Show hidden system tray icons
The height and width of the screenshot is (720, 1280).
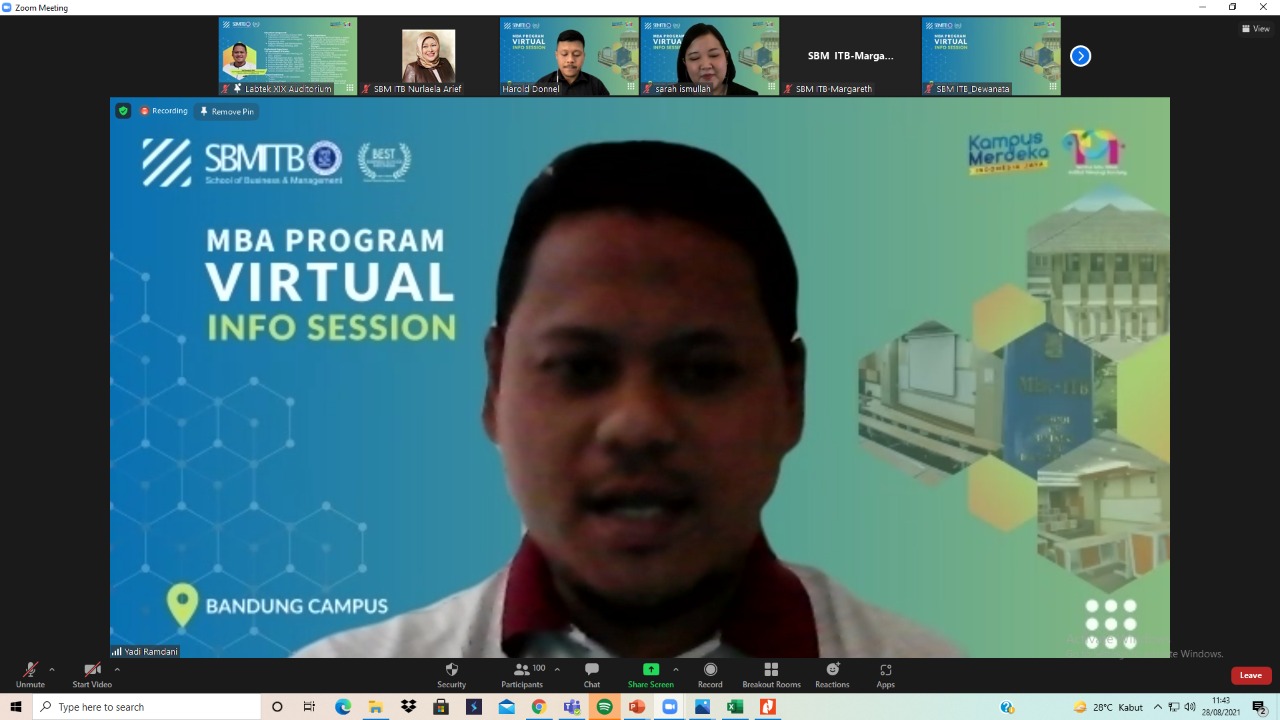point(1158,707)
